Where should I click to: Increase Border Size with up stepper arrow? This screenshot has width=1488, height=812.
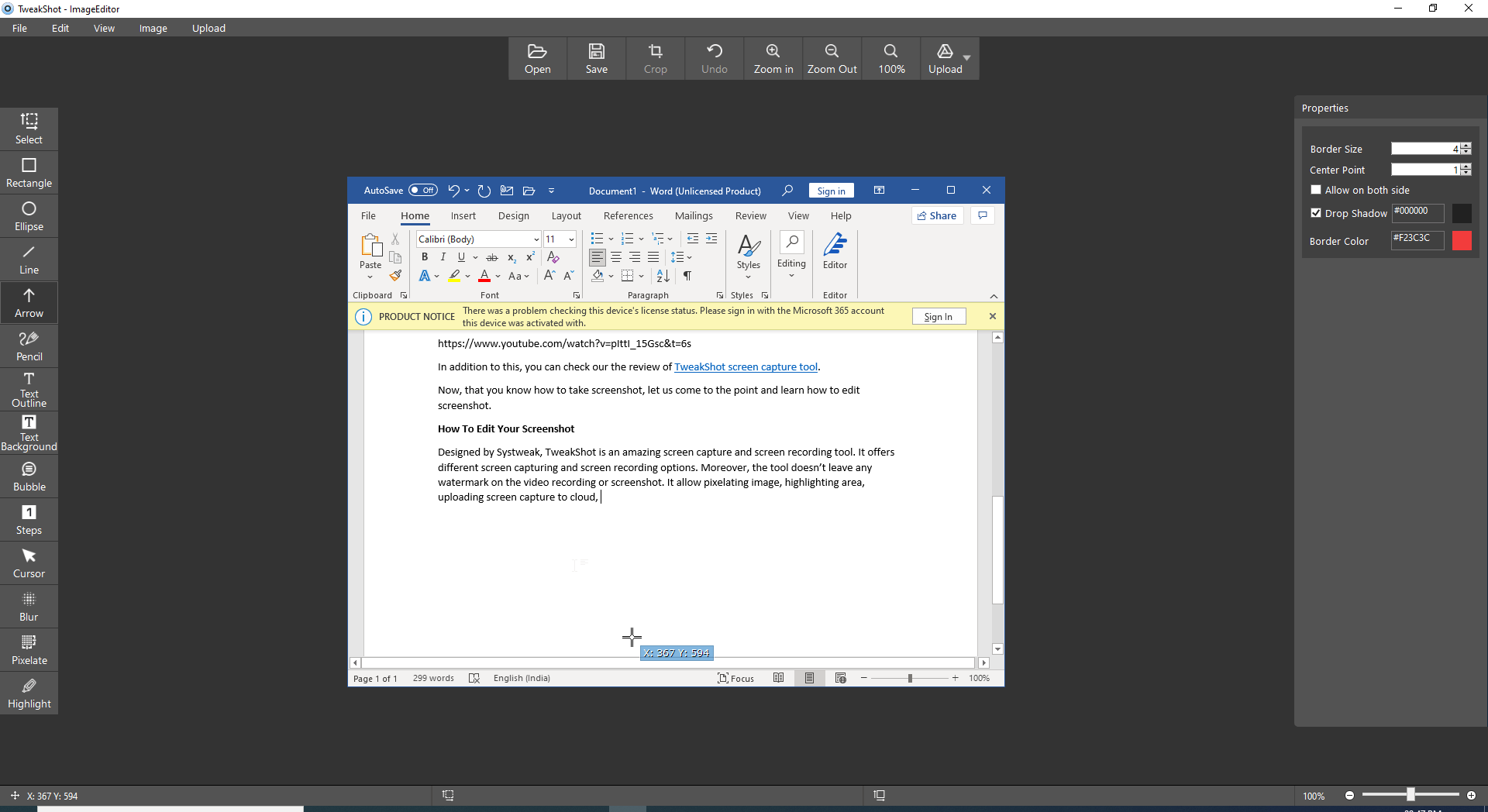[1466, 146]
